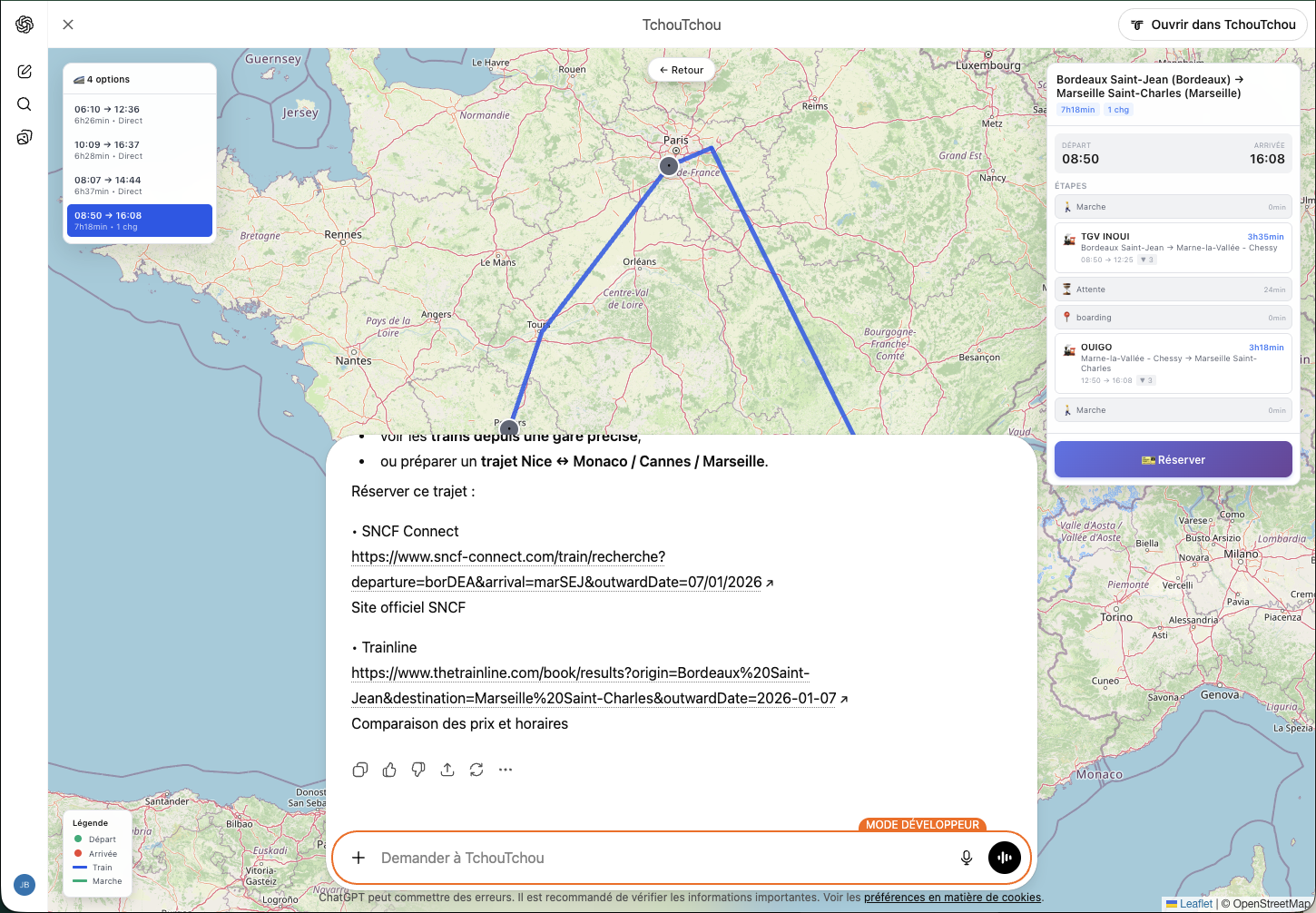Click the plus attachment button

(x=358, y=858)
